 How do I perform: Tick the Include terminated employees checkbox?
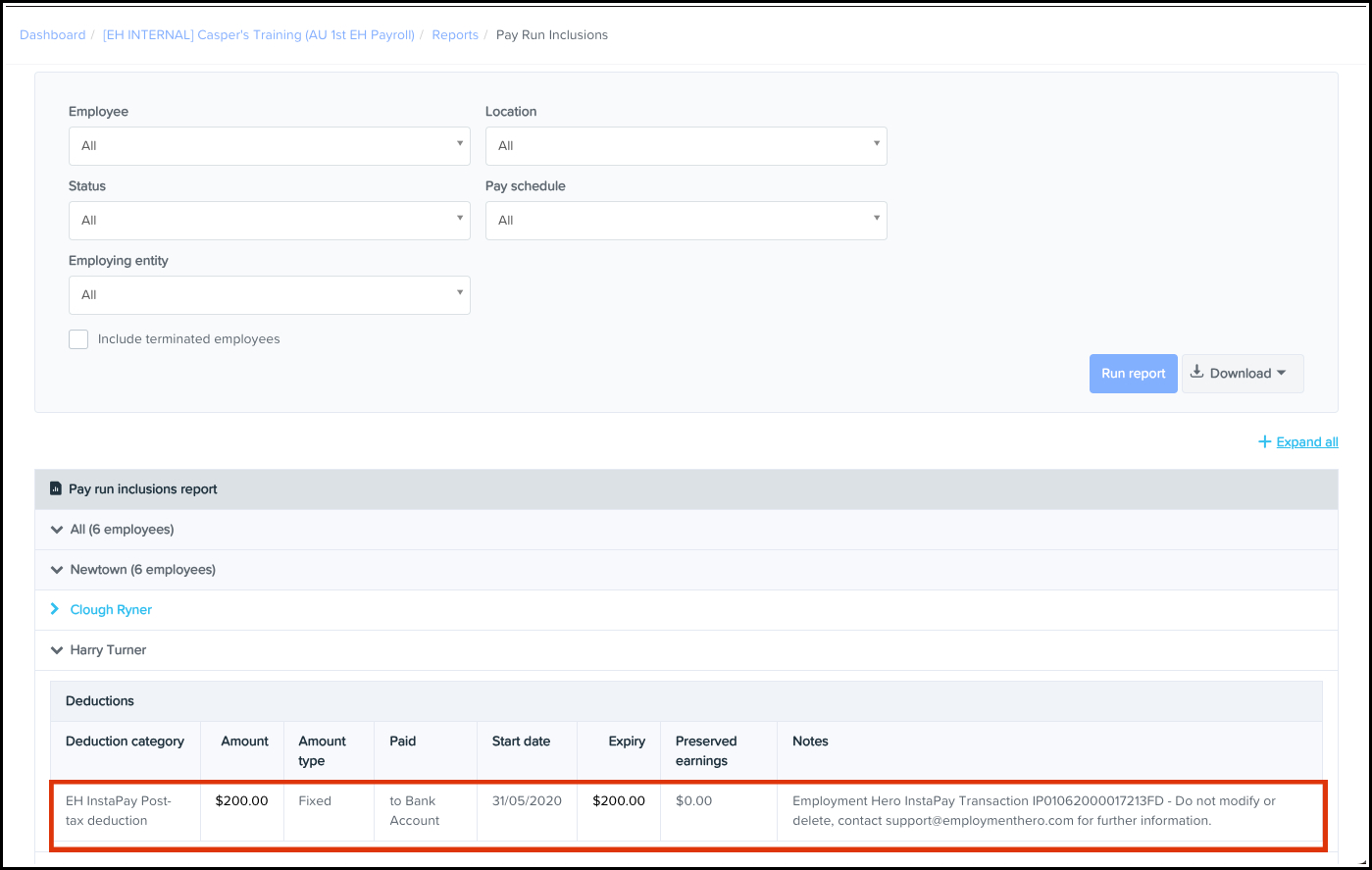tap(78, 339)
